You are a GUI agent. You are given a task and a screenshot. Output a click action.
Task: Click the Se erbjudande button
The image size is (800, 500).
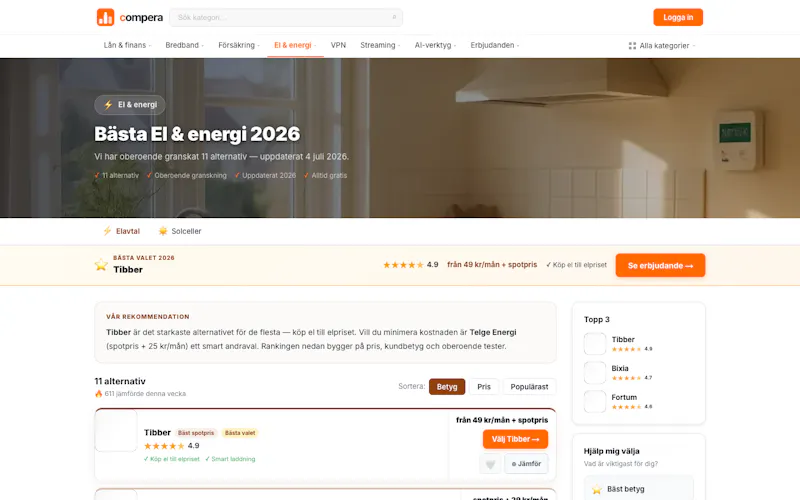660,265
